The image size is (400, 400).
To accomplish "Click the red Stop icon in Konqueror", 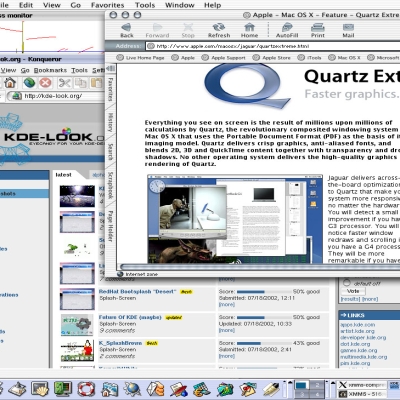I will coord(45,83).
